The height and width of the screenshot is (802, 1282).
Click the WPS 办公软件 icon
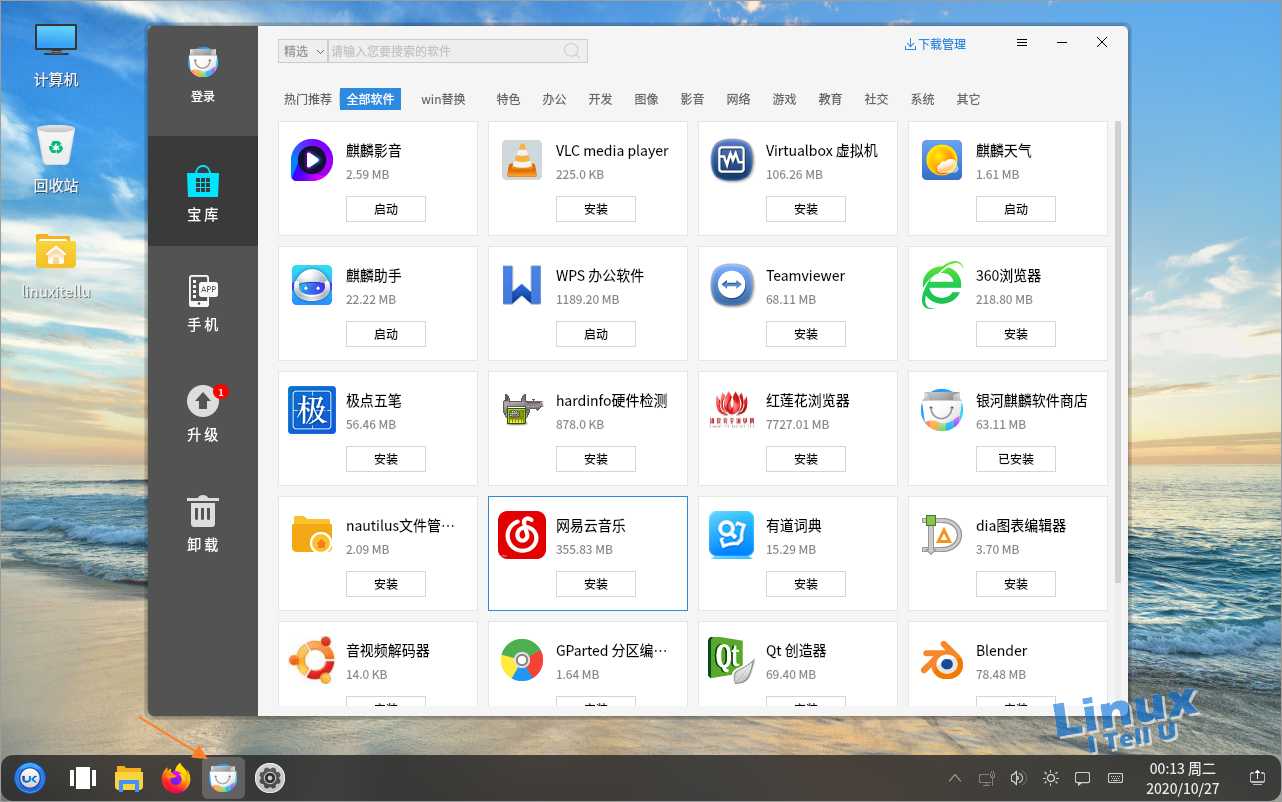(521, 286)
